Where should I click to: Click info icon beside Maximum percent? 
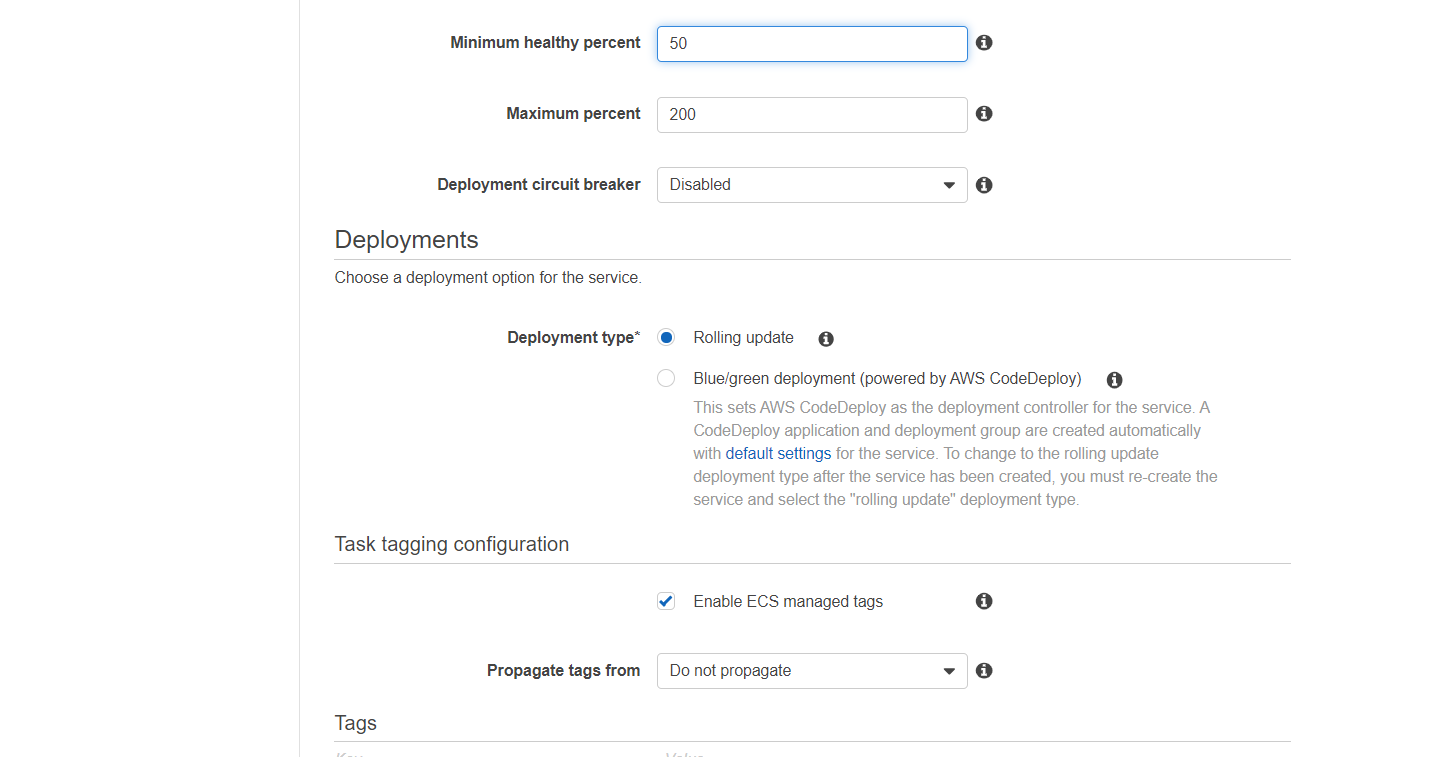(984, 114)
